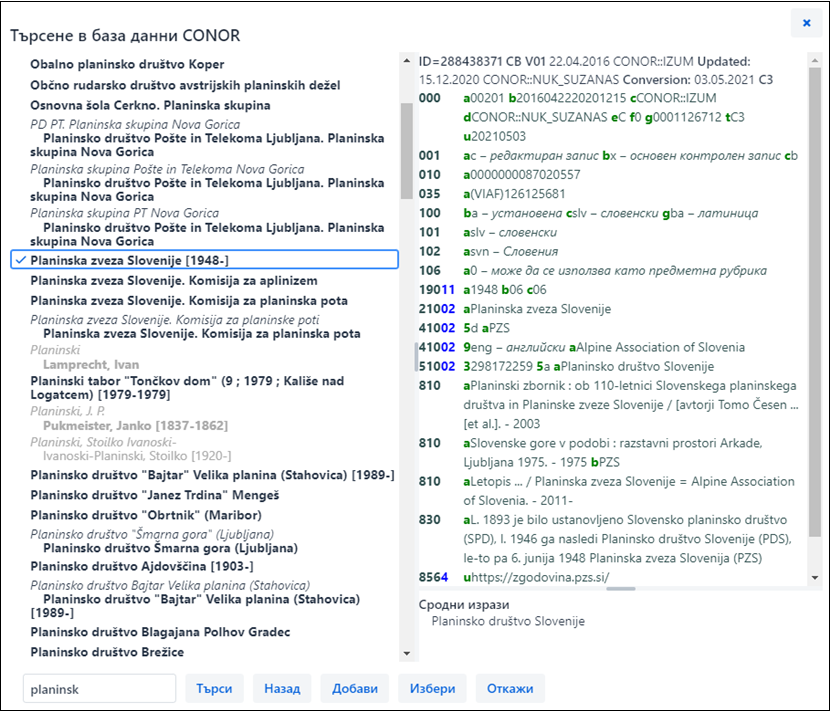Focus the search field containing planinsk
Screen dimensions: 830x712
[x=100, y=689]
